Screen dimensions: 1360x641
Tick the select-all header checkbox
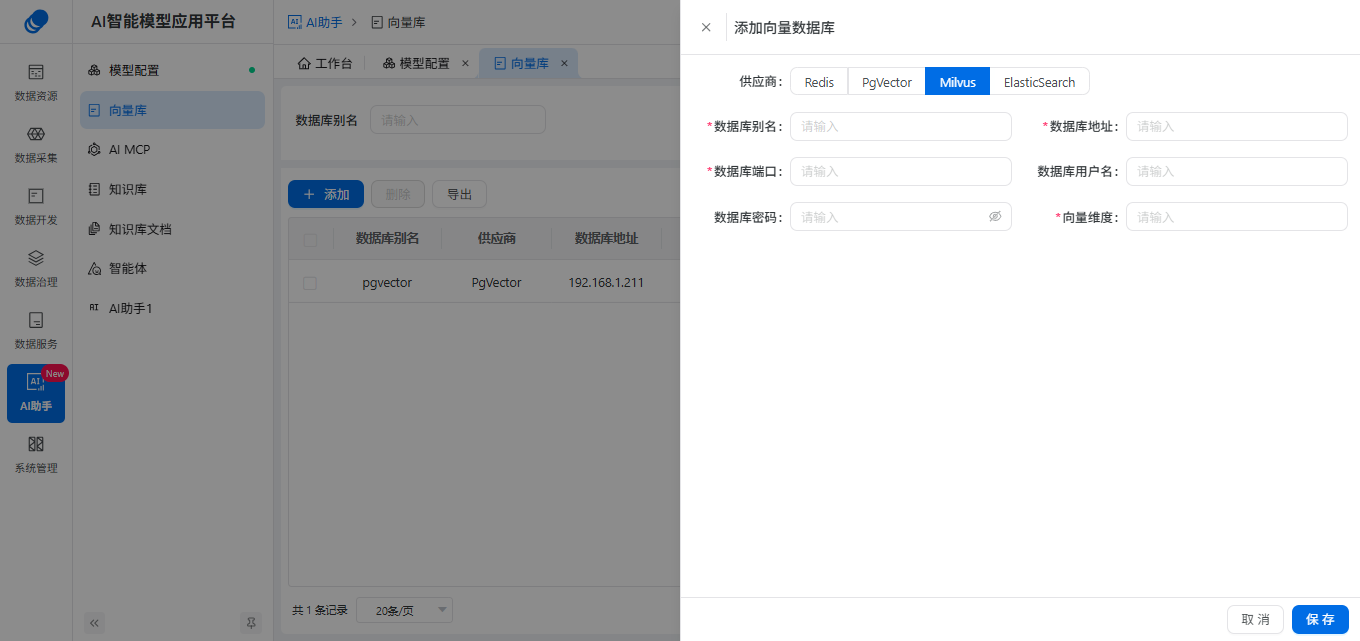pyautogui.click(x=310, y=239)
